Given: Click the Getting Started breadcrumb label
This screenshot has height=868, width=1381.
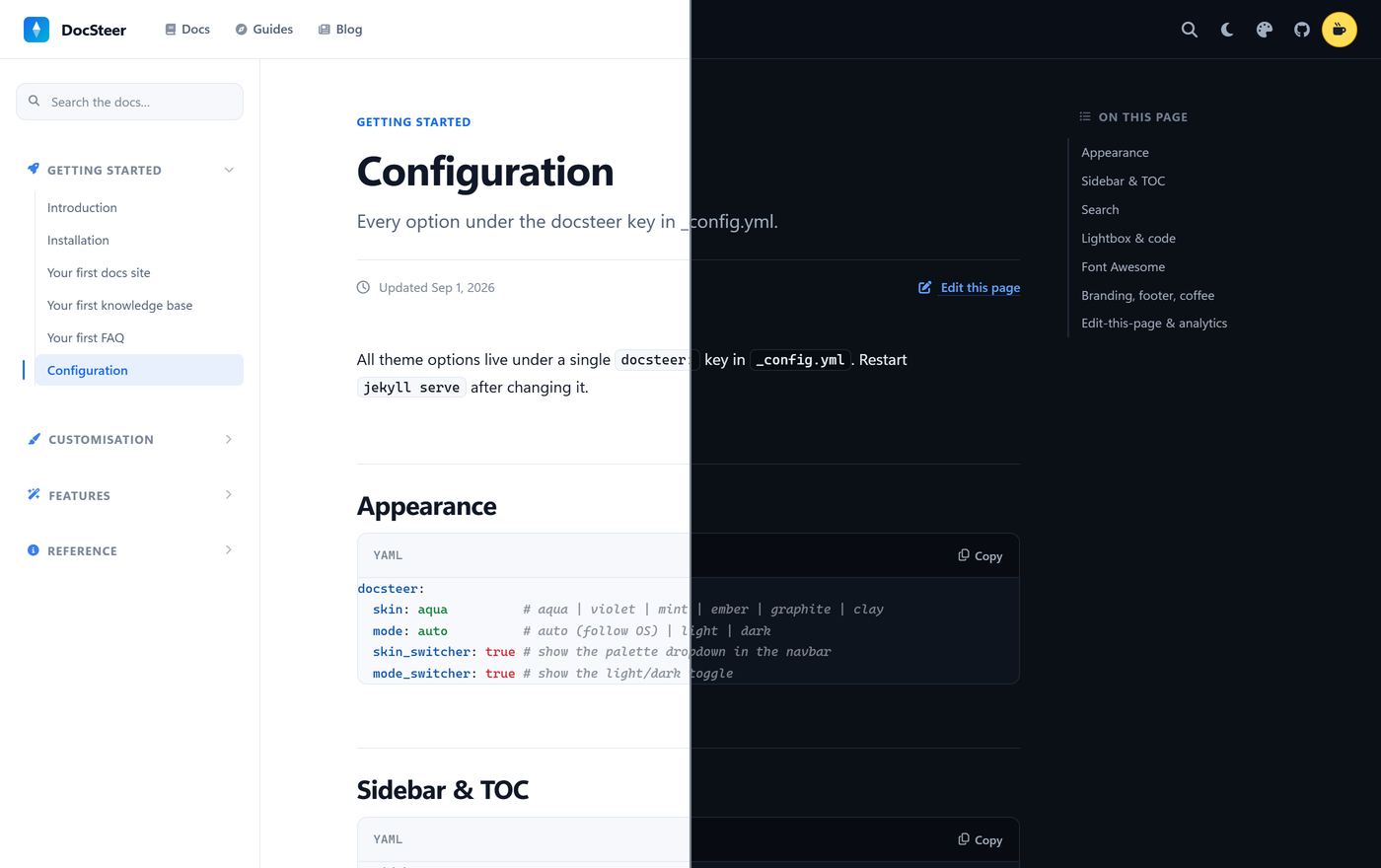Looking at the screenshot, I should (x=413, y=122).
